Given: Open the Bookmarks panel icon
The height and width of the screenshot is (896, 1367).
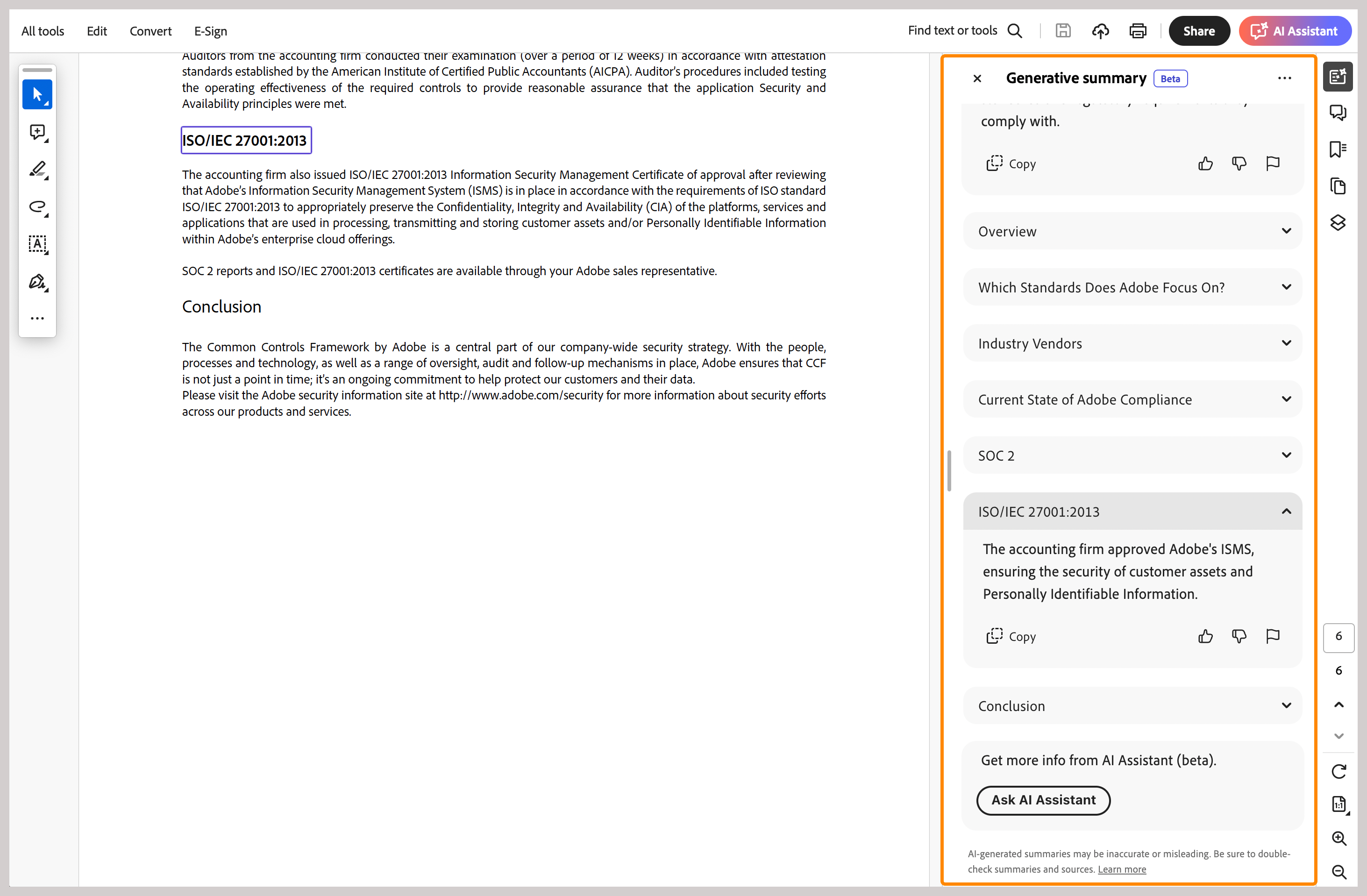Looking at the screenshot, I should (1338, 149).
